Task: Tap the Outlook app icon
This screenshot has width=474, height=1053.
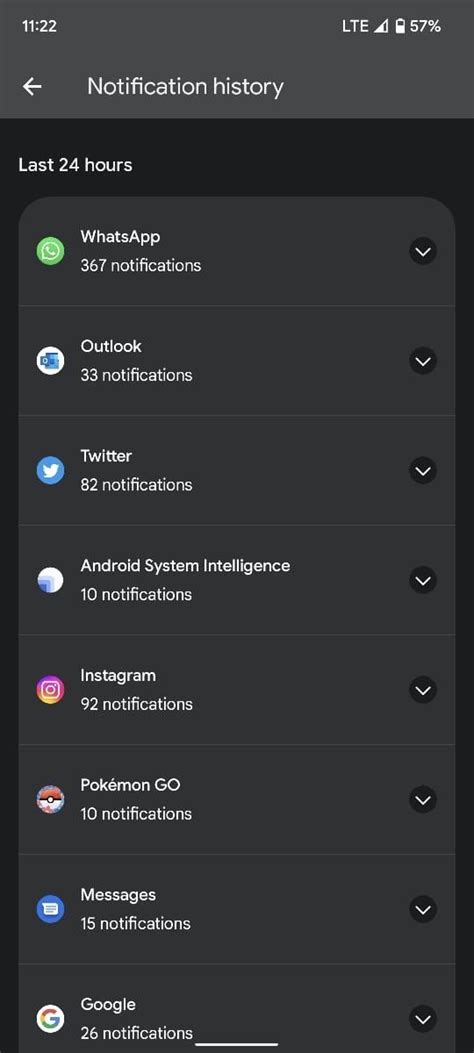Action: coord(50,361)
